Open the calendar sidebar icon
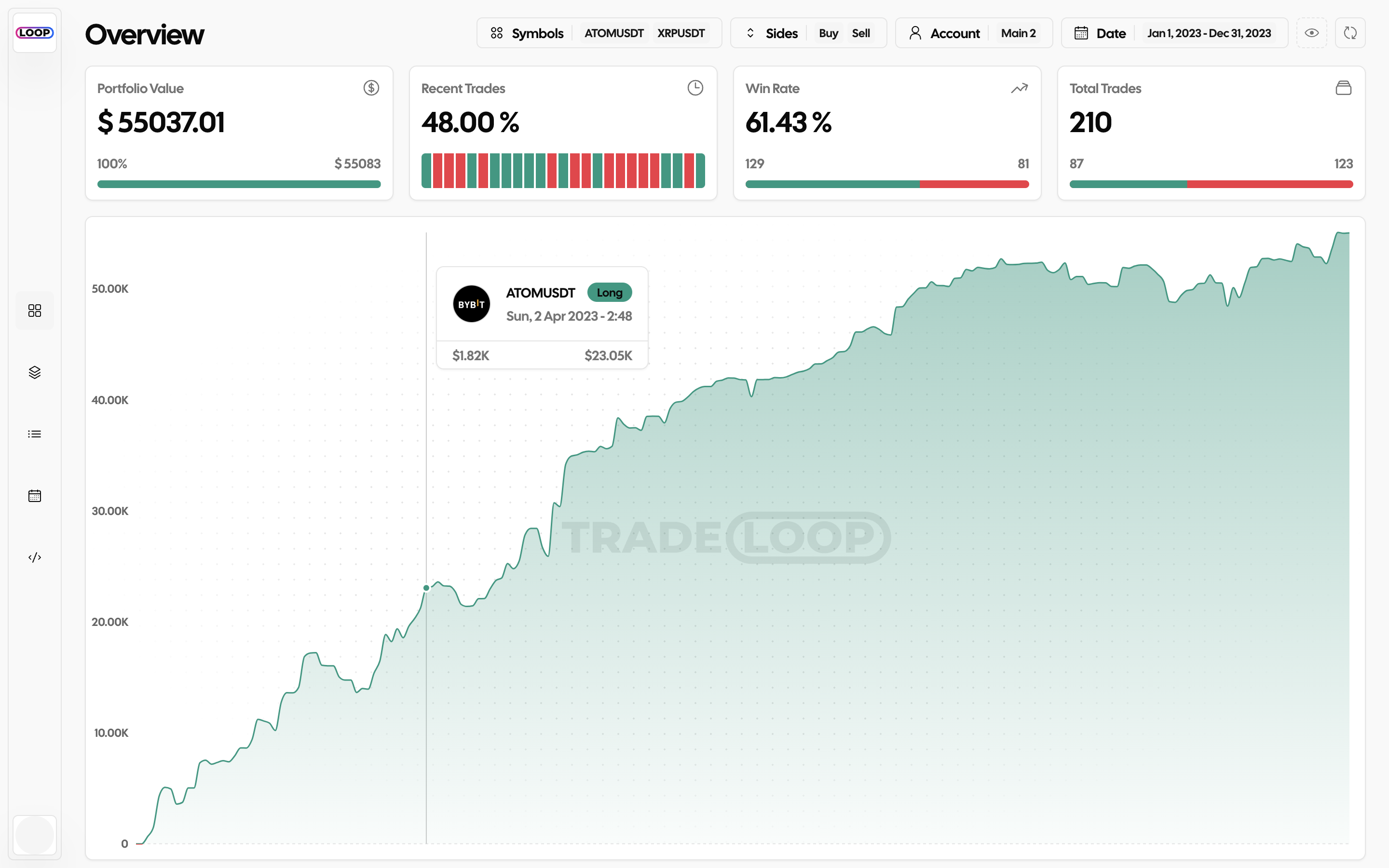 click(34, 496)
